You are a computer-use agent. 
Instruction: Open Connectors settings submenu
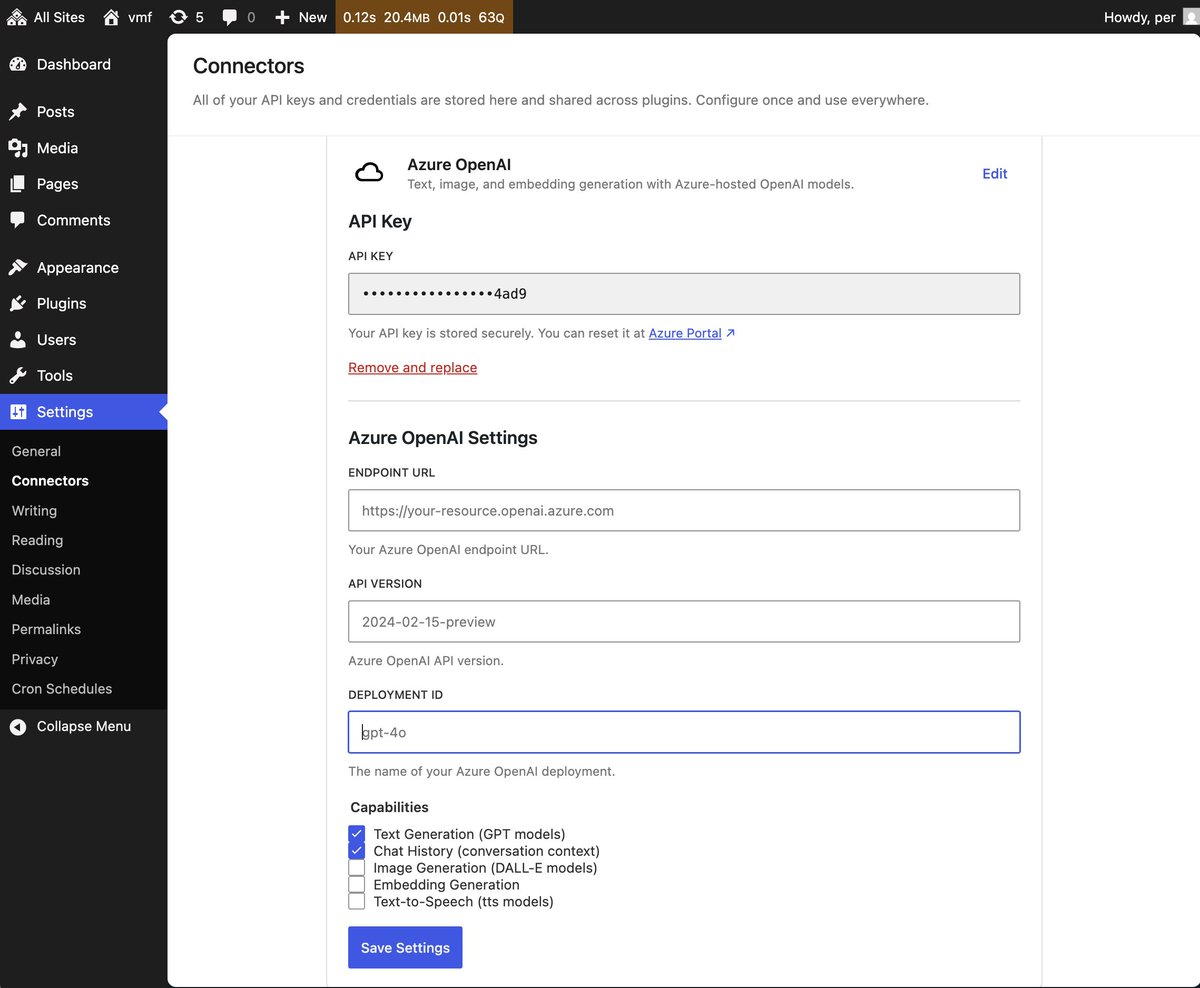[x=50, y=481]
